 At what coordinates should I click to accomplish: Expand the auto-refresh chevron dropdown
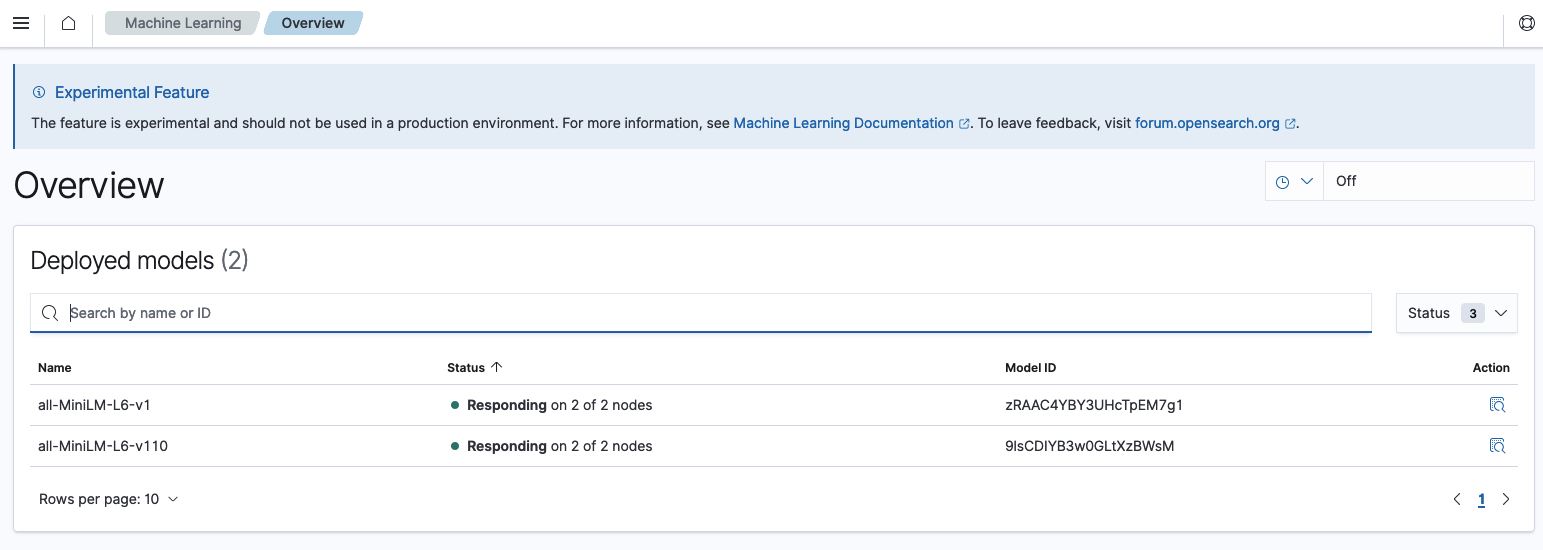click(1306, 182)
